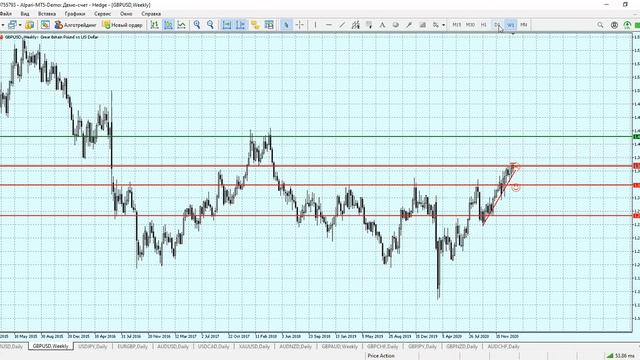Screen dimensions: 640x360
Task: Zoom out on the chart
Action: point(210,25)
